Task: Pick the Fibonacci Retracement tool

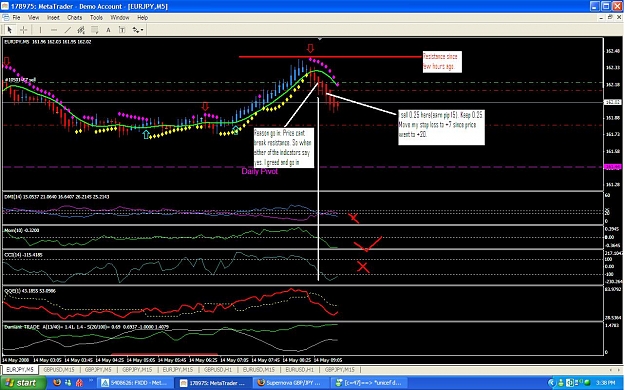Action: coord(94,30)
